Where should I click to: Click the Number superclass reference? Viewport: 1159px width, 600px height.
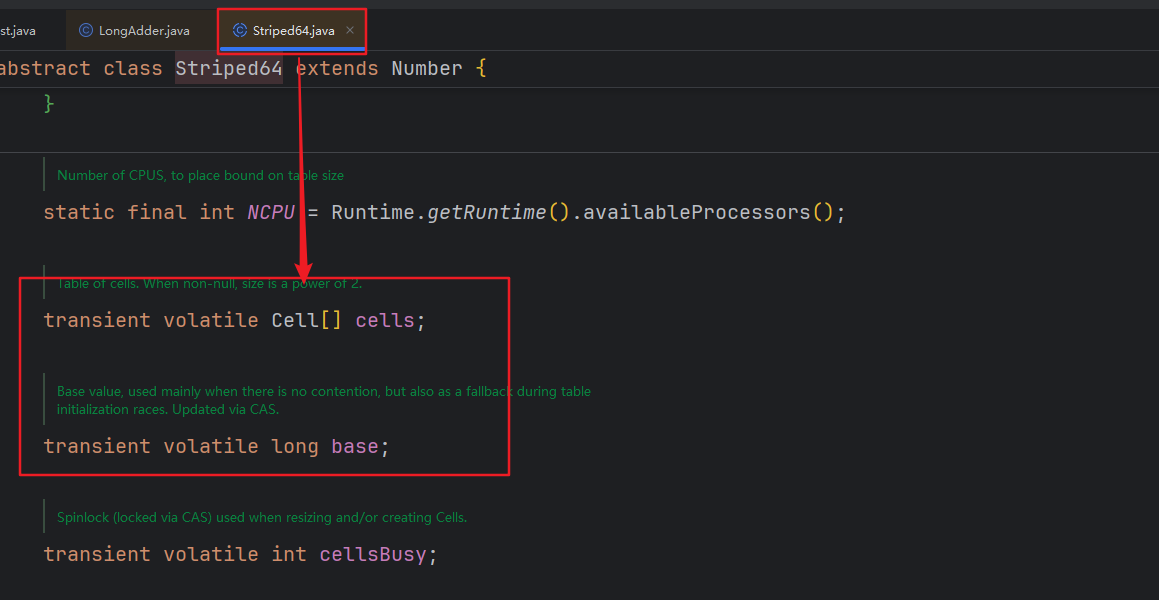click(426, 69)
